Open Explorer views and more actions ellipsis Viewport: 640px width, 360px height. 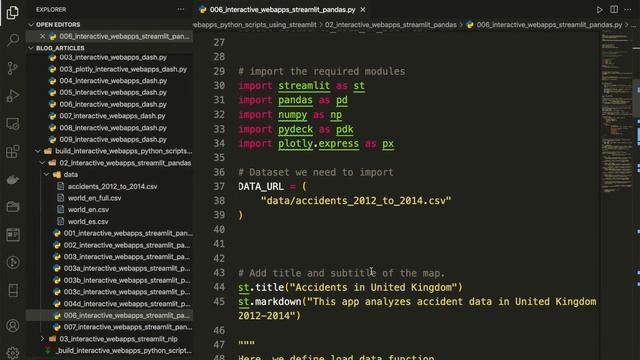[x=180, y=9]
